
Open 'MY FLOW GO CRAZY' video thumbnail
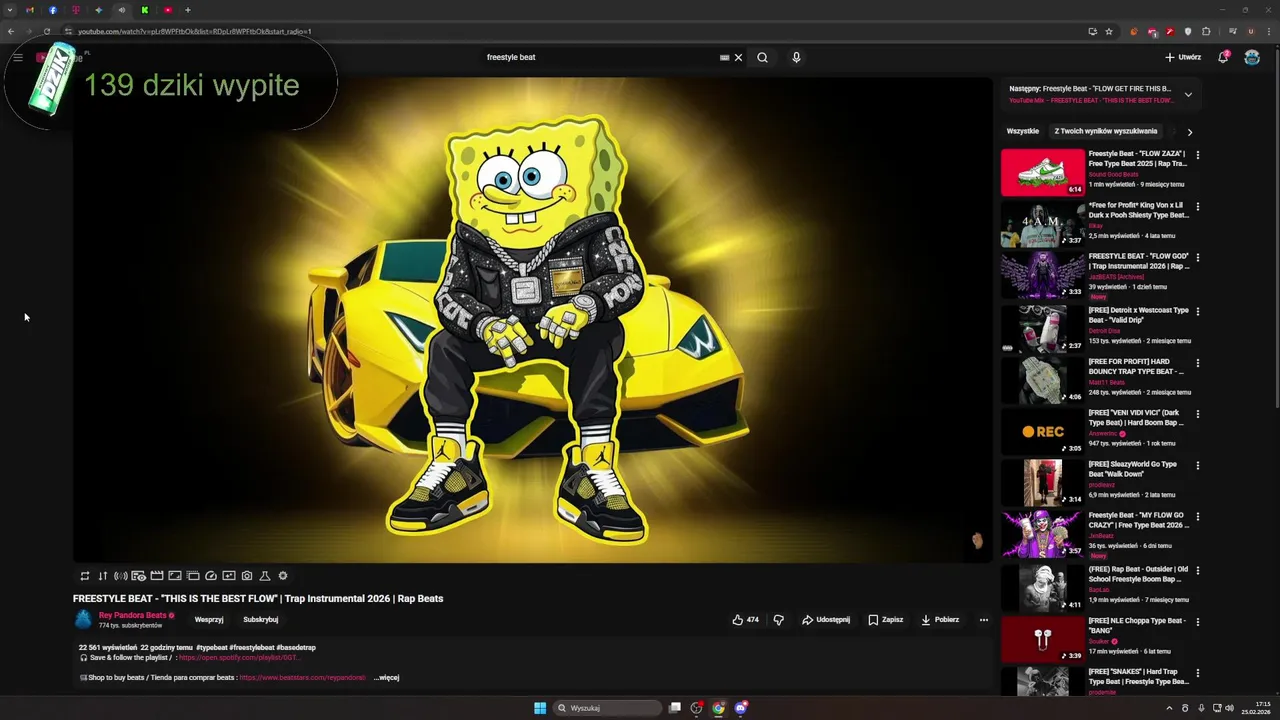(x=1043, y=535)
